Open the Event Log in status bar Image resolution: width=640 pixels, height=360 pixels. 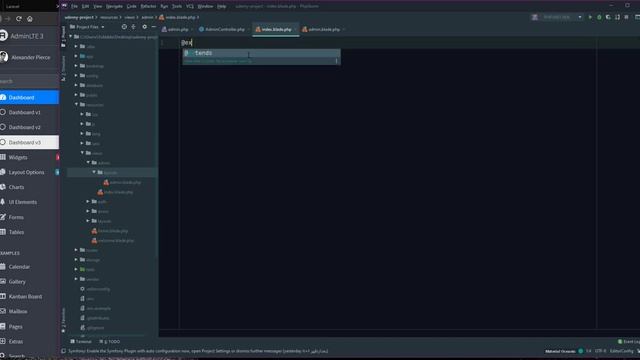629,342
